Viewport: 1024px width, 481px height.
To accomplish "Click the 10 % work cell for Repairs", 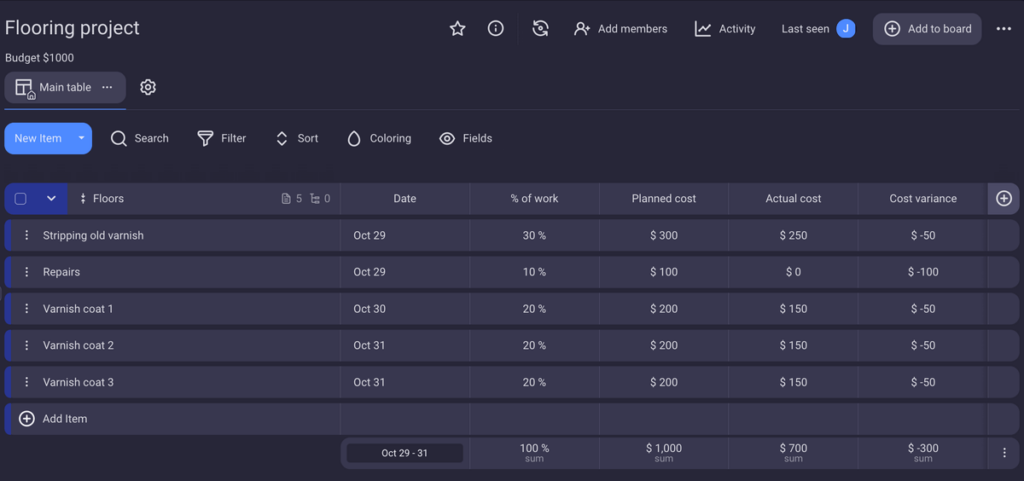I will point(534,272).
